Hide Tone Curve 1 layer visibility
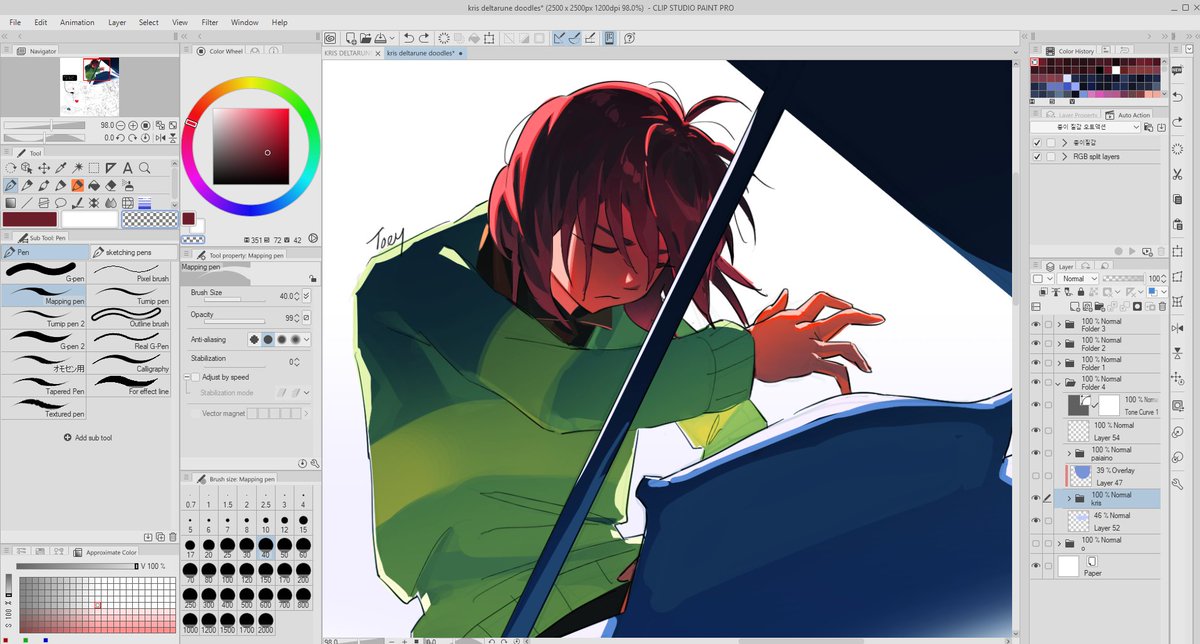The height and width of the screenshot is (644, 1200). [1036, 404]
